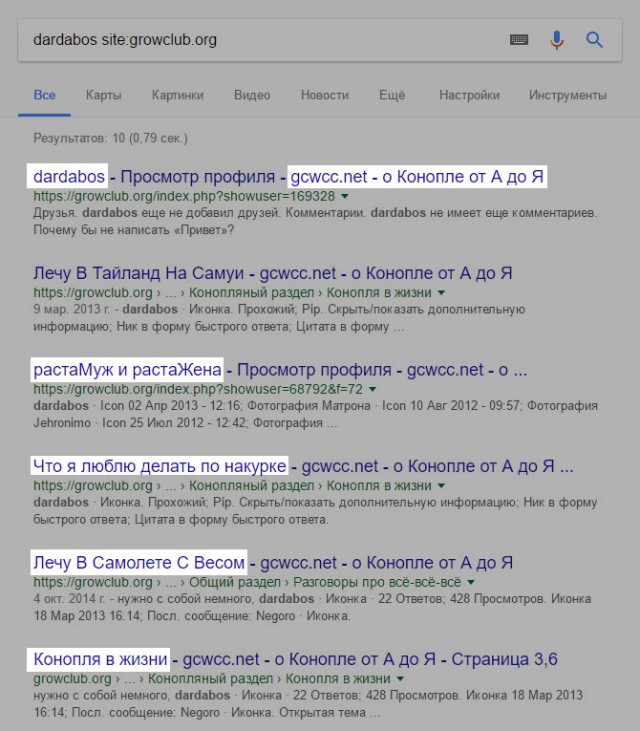Open Инструменты search tools
Image resolution: width=640 pixels, height=731 pixels.
coord(568,95)
